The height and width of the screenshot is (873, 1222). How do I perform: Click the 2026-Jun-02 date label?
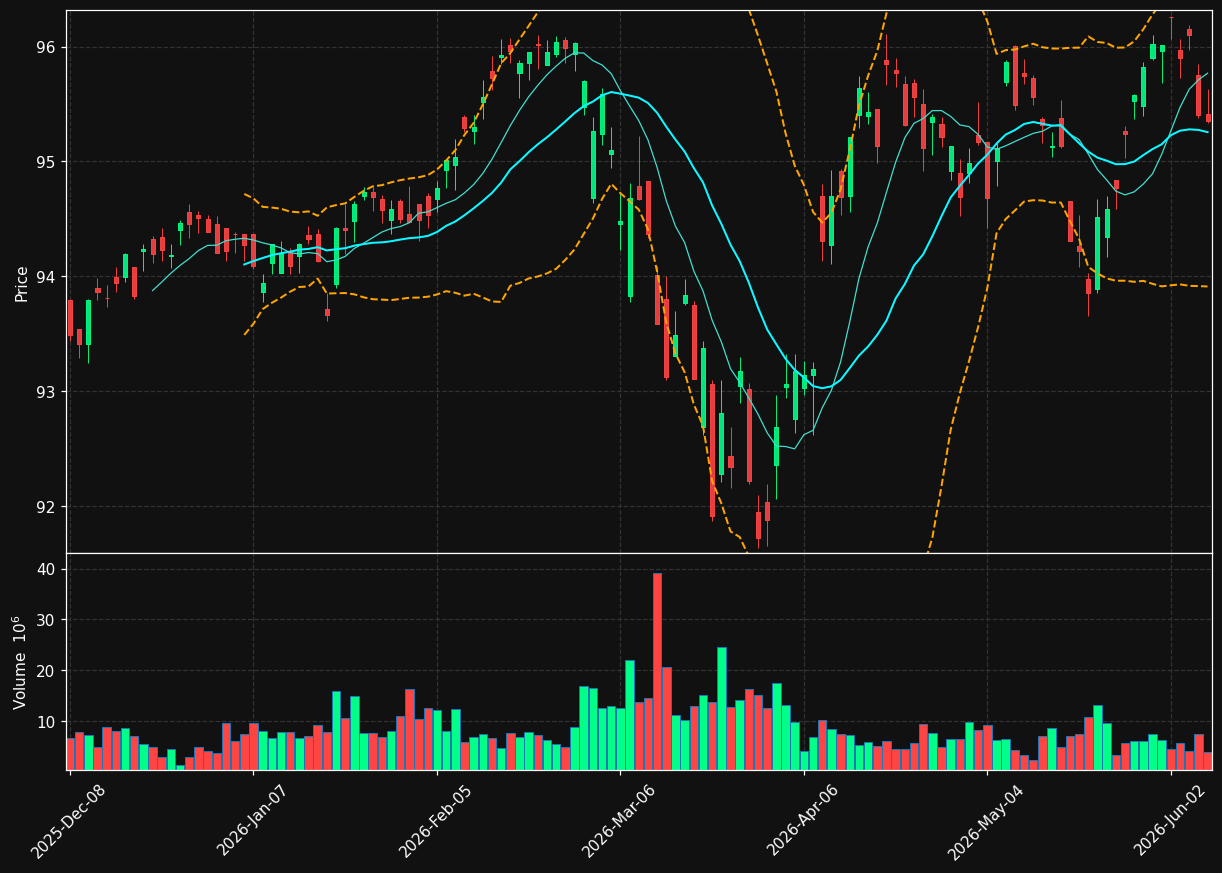pos(1170,821)
